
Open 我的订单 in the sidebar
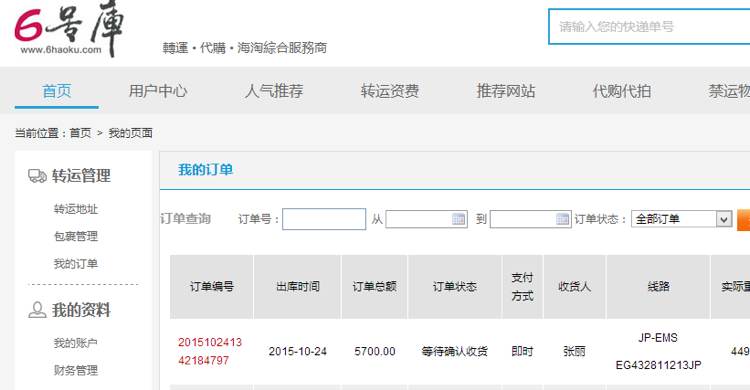pos(76,264)
